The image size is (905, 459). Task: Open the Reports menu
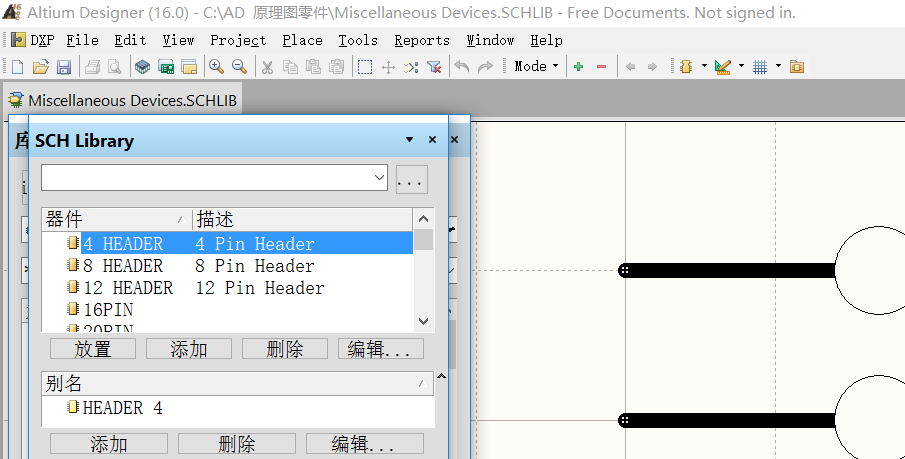422,40
